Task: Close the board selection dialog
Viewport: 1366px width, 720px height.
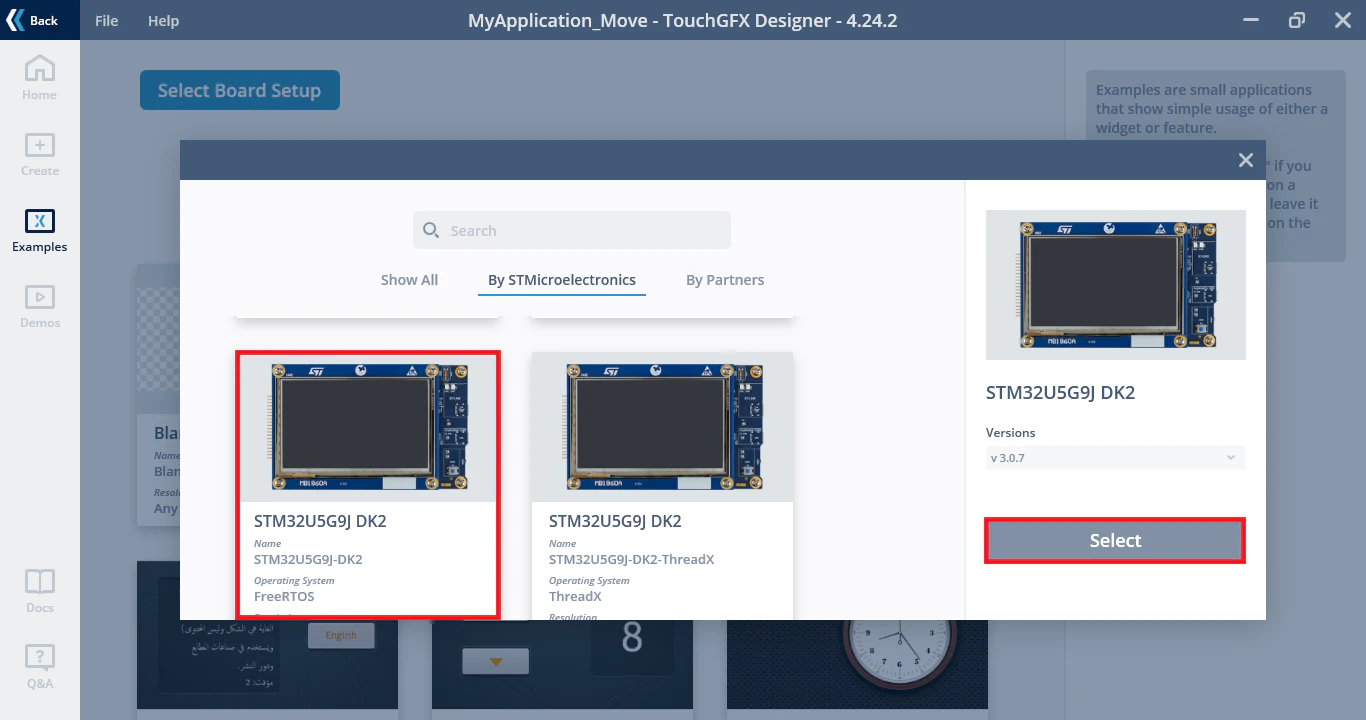Action: [x=1246, y=160]
